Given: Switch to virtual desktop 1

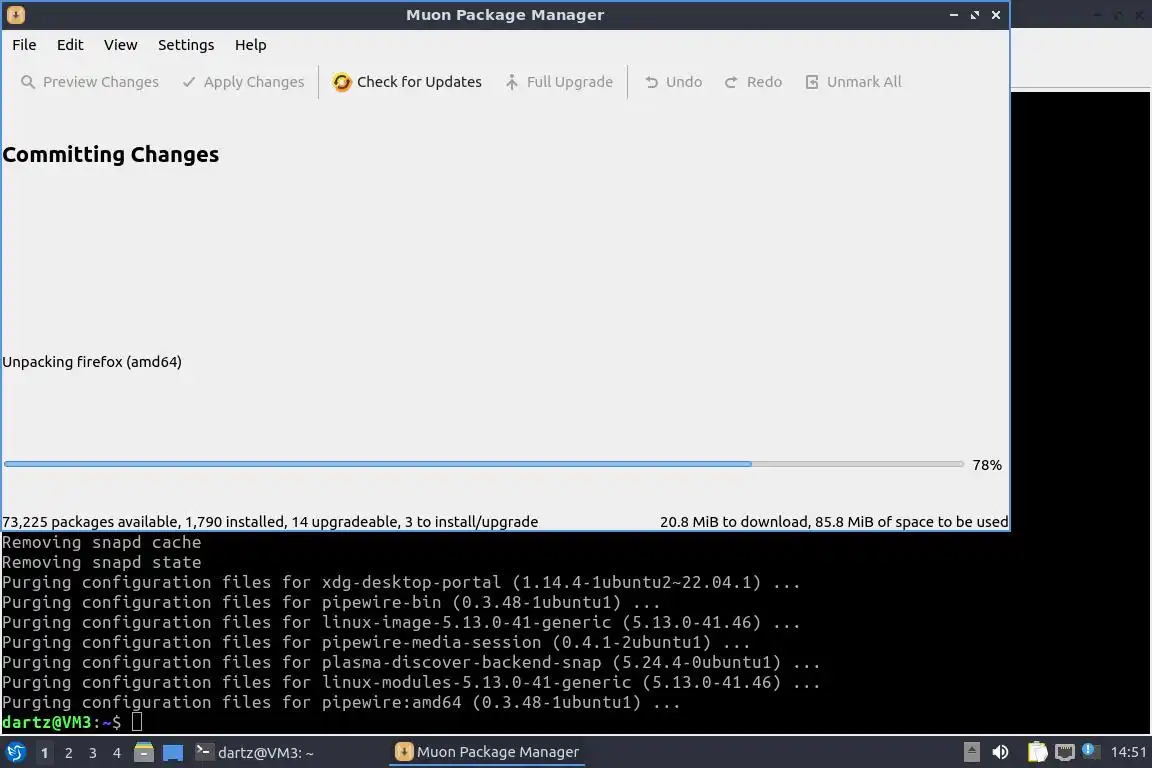Looking at the screenshot, I should coord(45,753).
